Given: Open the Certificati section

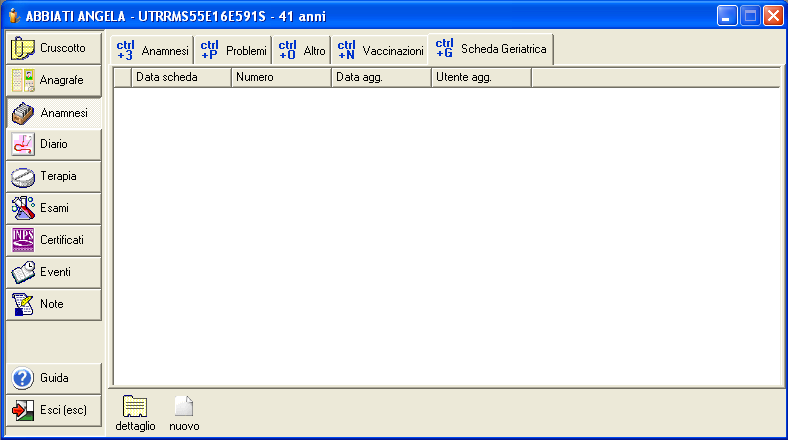Looking at the screenshot, I should (54, 240).
